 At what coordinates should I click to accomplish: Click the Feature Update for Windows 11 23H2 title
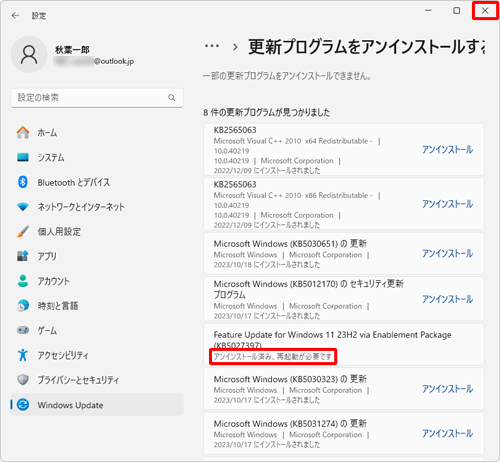point(333,340)
